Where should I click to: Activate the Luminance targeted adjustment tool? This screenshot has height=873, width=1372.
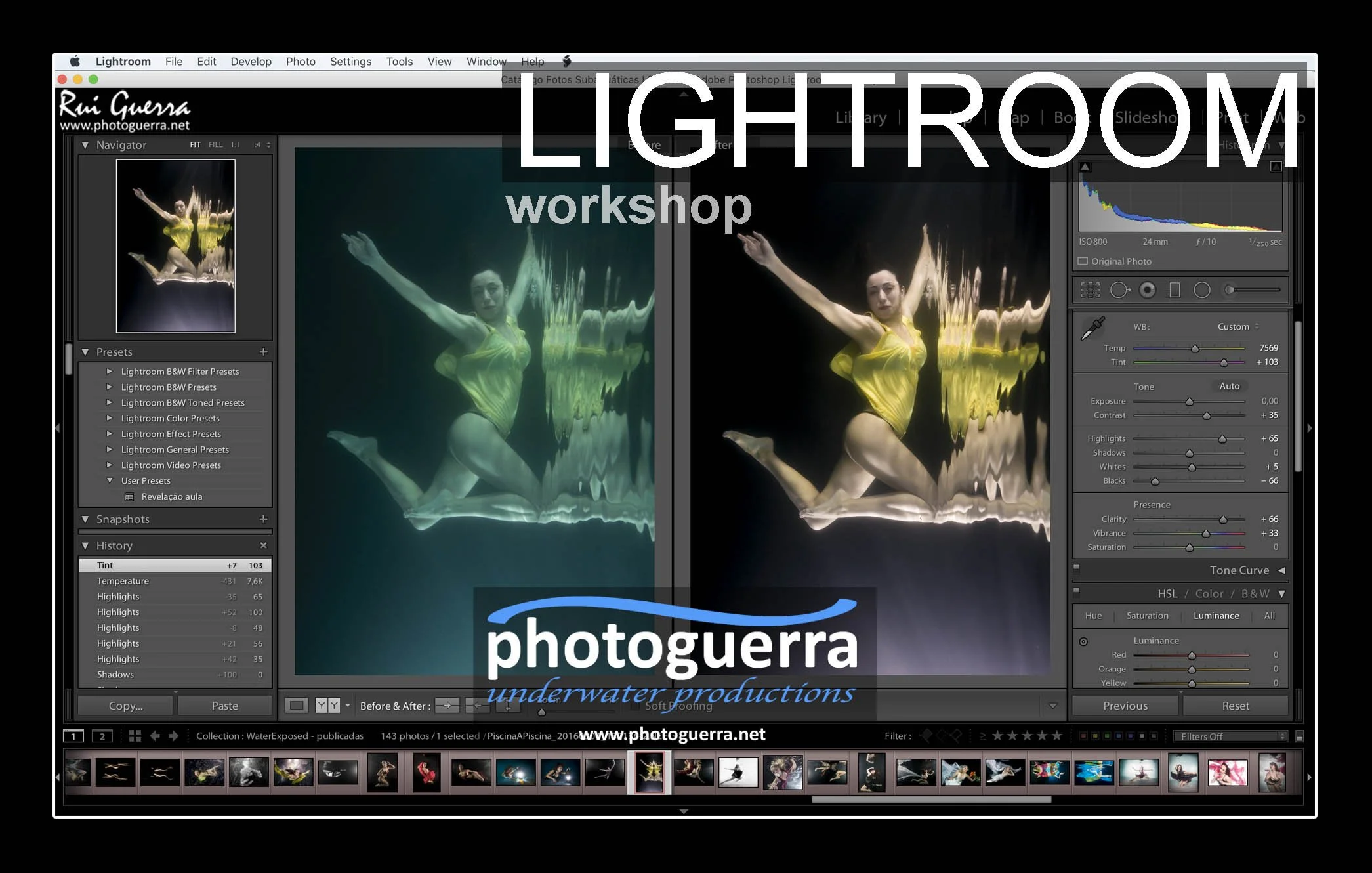pyautogui.click(x=1083, y=641)
